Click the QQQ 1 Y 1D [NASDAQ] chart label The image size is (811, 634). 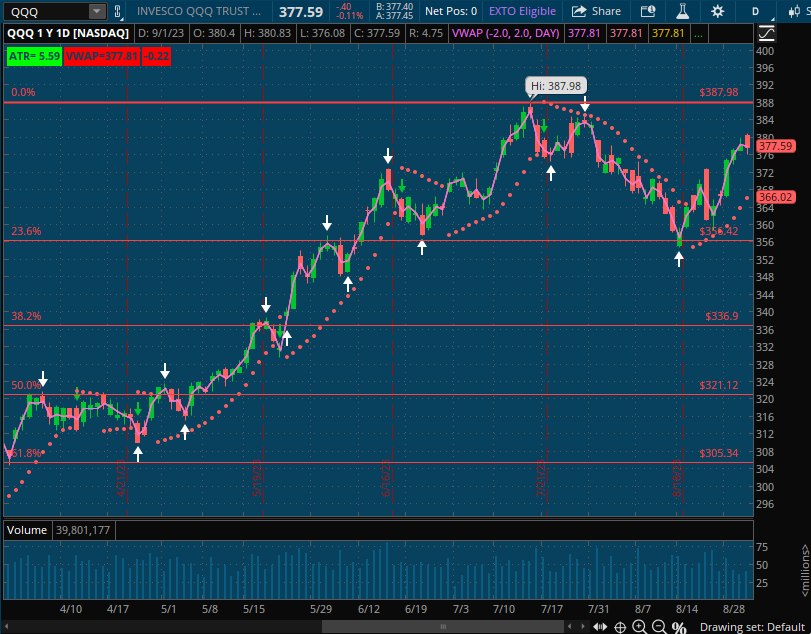pos(67,34)
